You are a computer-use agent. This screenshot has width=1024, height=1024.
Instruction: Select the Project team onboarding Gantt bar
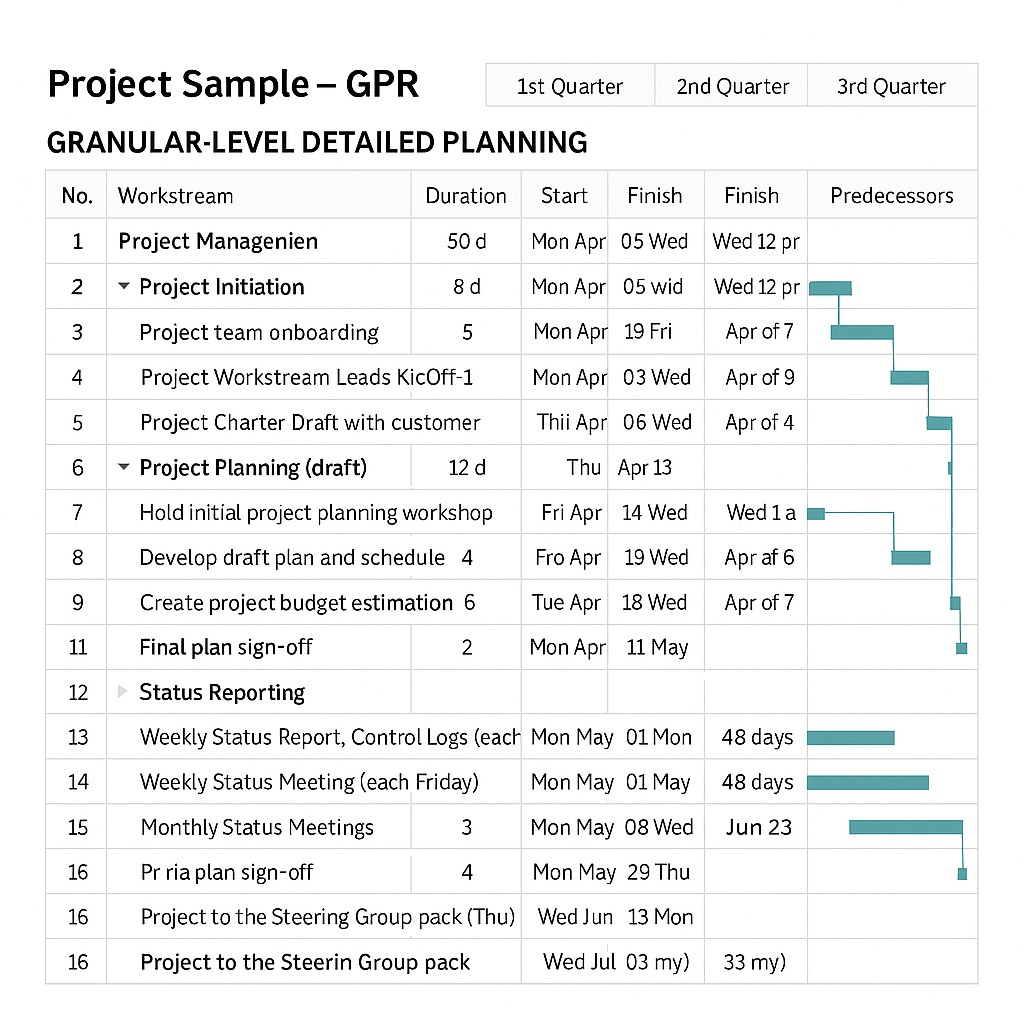click(x=861, y=332)
